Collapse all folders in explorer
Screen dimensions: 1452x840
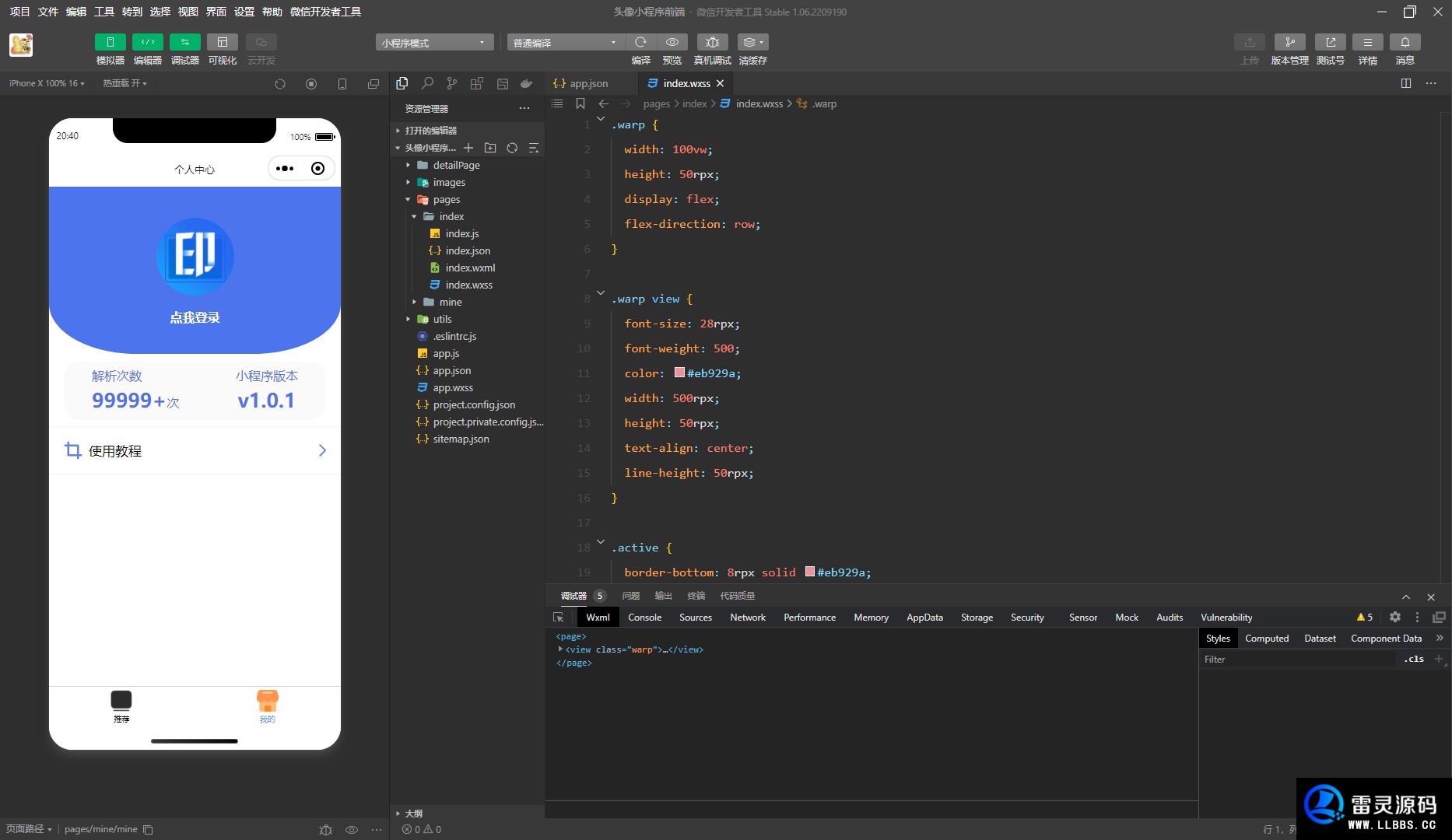(534, 148)
